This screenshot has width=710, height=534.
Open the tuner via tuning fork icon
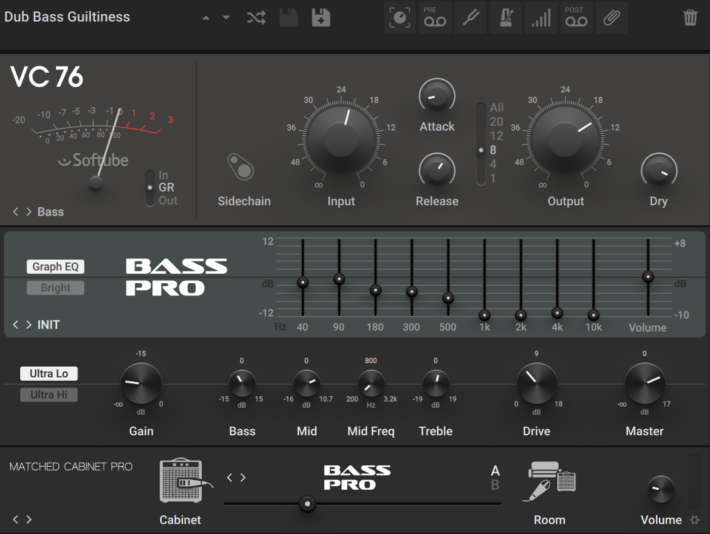click(x=469, y=18)
